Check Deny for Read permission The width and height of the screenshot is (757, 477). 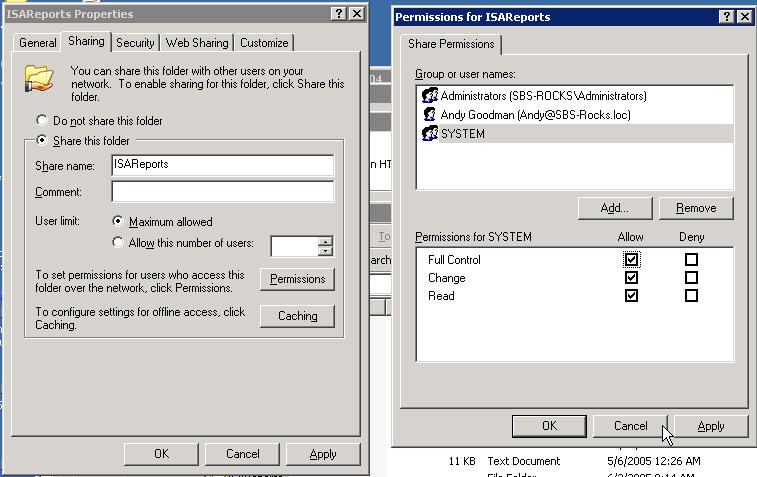[691, 295]
